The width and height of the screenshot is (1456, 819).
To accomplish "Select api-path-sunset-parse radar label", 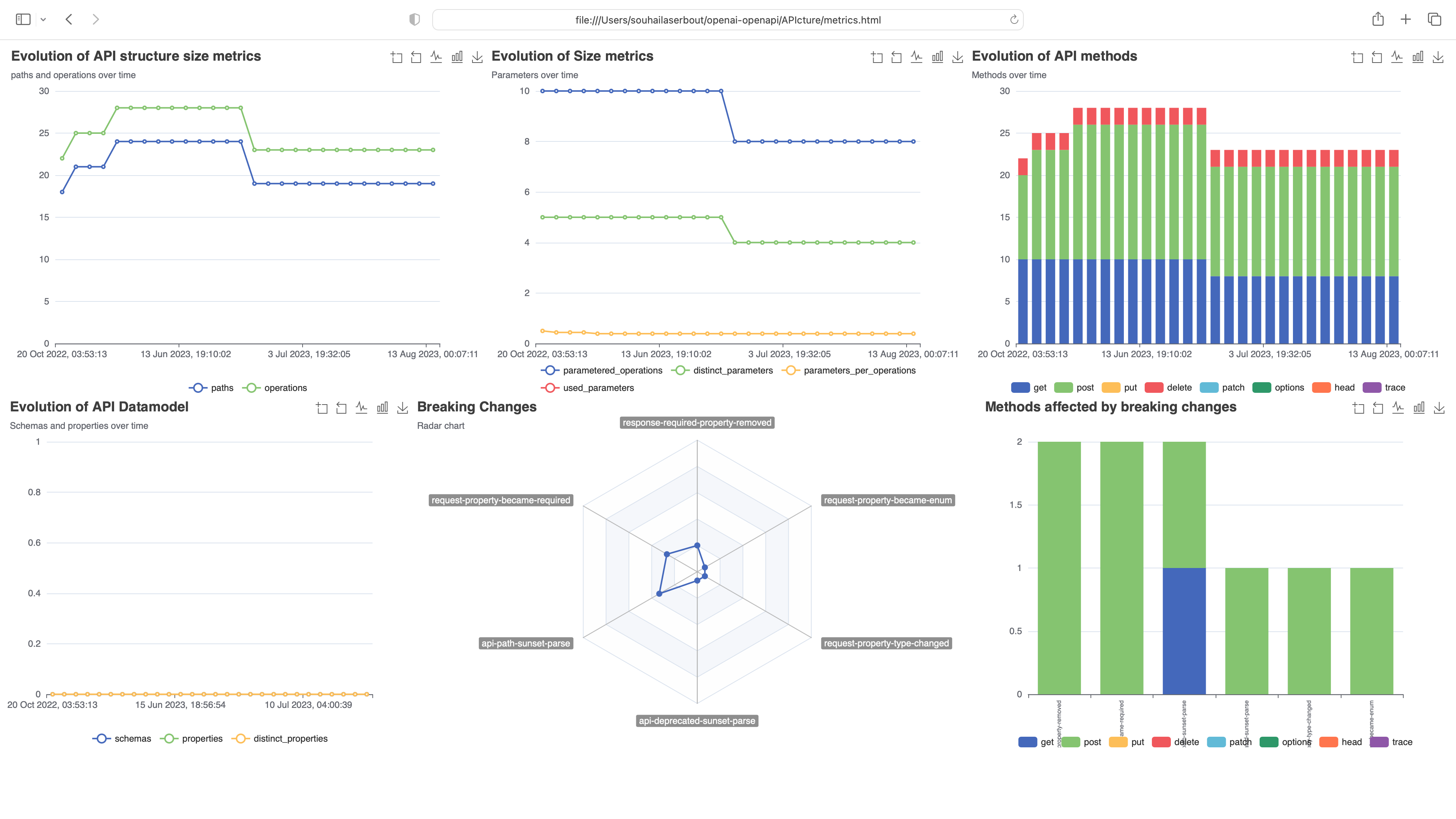I will pyautogui.click(x=525, y=643).
